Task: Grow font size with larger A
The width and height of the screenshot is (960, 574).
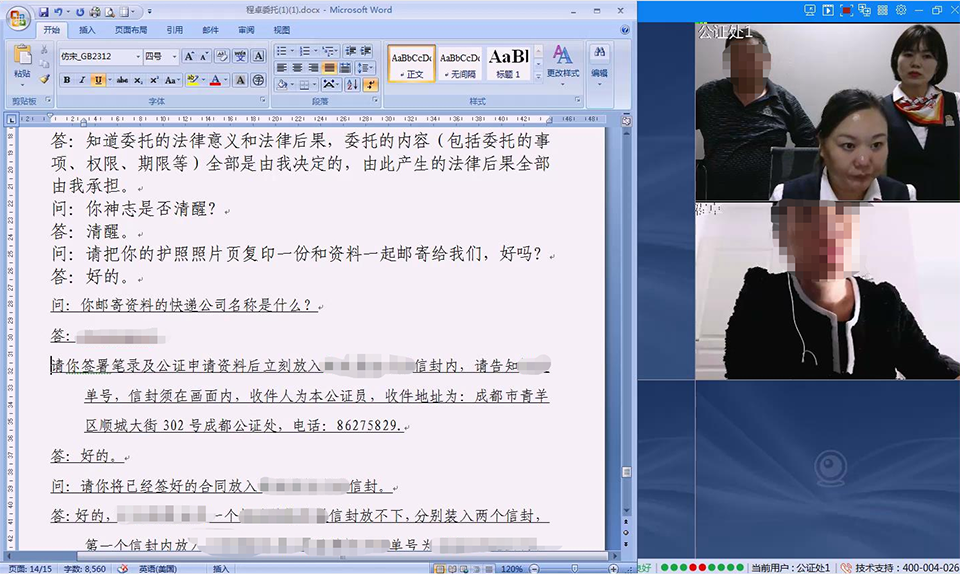Action: click(189, 56)
